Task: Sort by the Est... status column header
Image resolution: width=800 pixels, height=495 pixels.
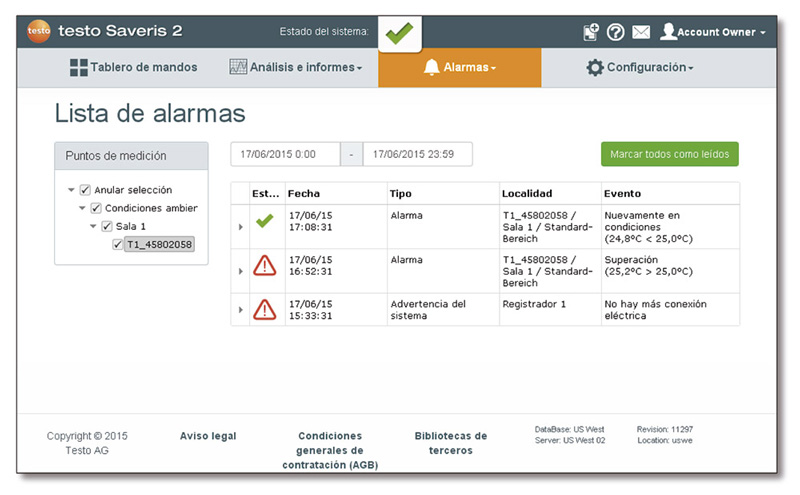Action: pos(267,193)
